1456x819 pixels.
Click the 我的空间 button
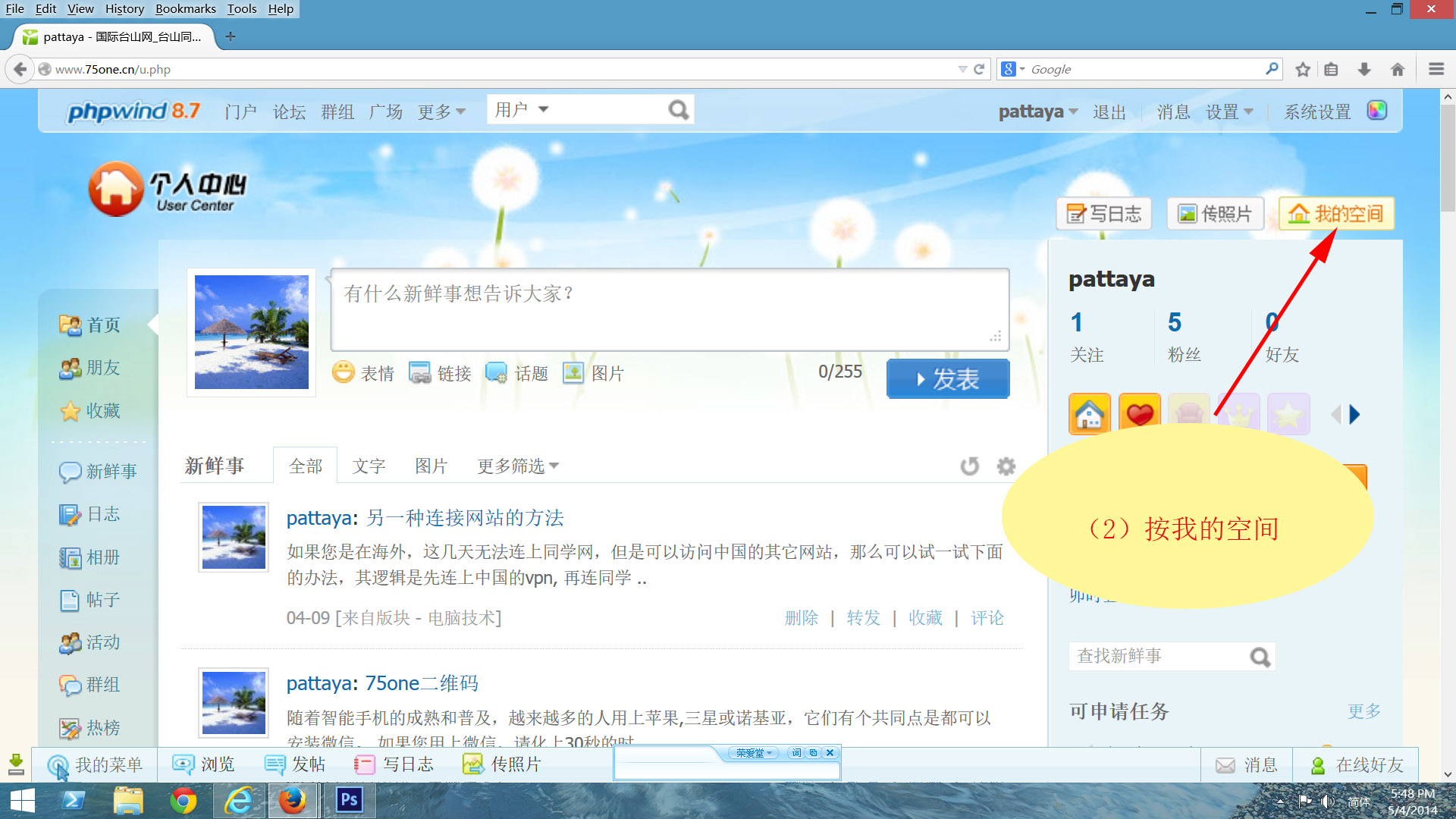pyautogui.click(x=1336, y=214)
